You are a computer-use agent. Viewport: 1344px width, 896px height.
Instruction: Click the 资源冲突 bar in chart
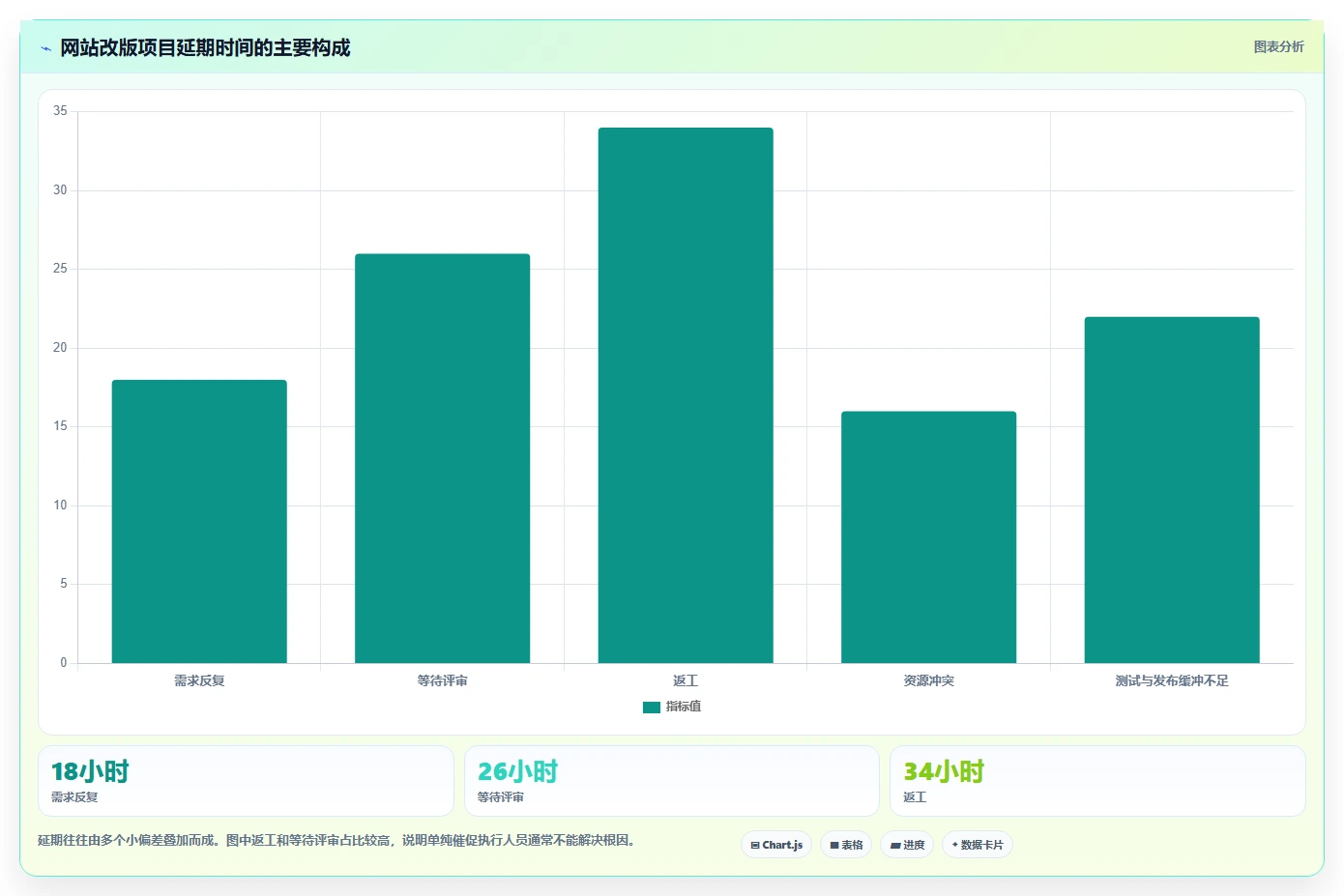(928, 537)
